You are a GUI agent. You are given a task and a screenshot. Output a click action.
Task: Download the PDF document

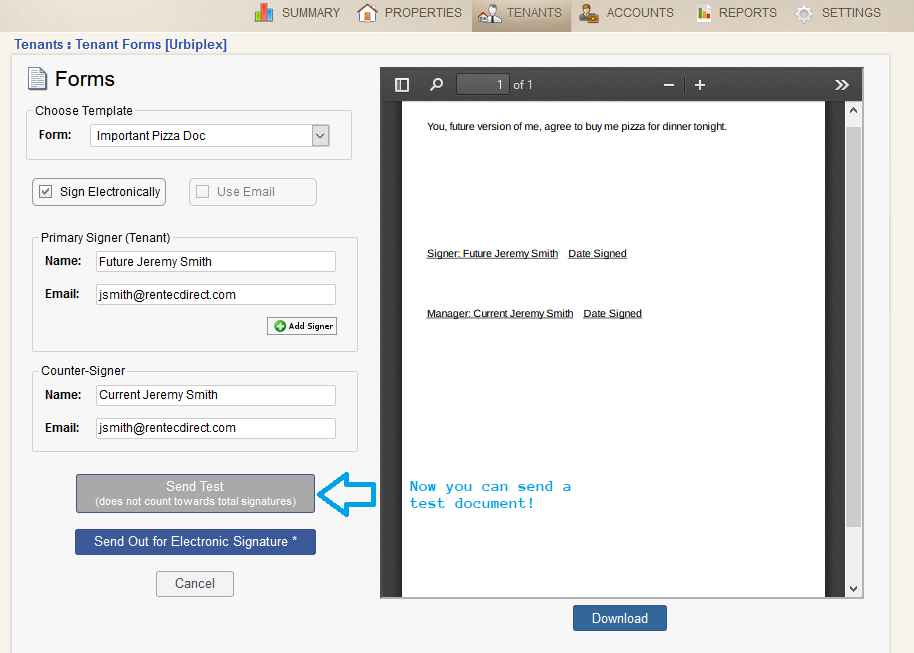coord(619,618)
